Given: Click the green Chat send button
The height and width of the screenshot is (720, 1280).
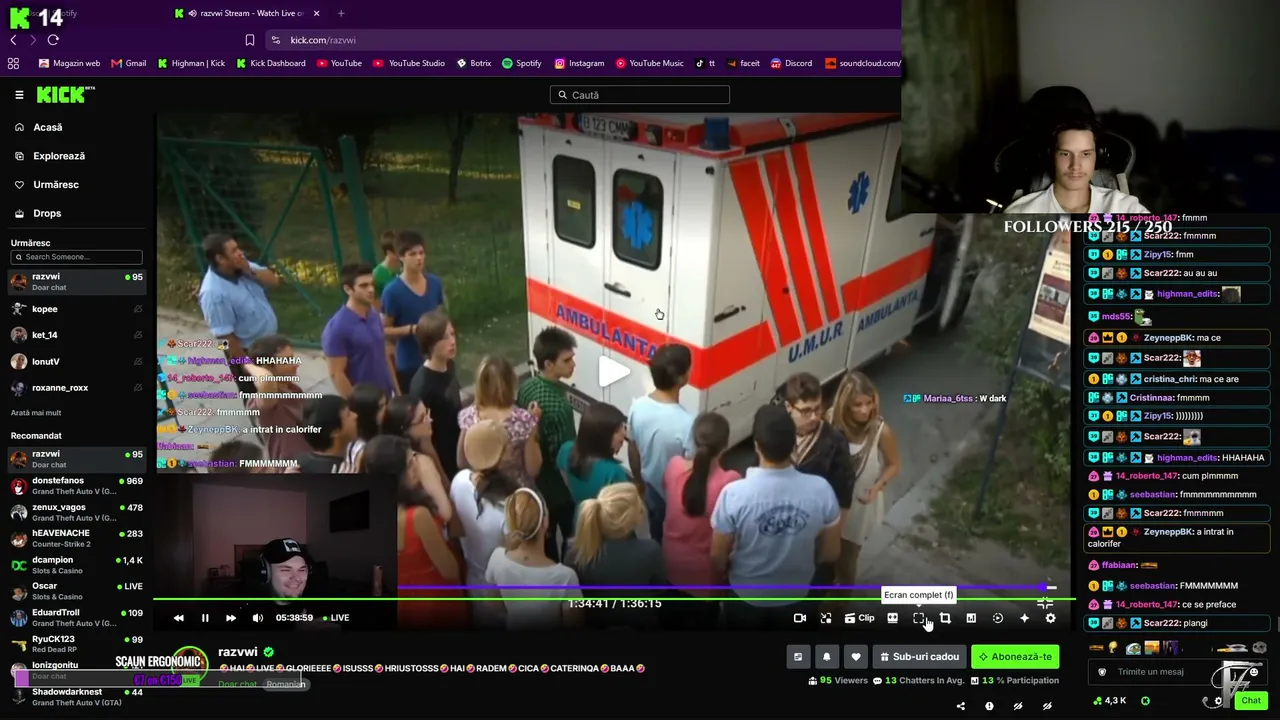Looking at the screenshot, I should pyautogui.click(x=1251, y=701).
